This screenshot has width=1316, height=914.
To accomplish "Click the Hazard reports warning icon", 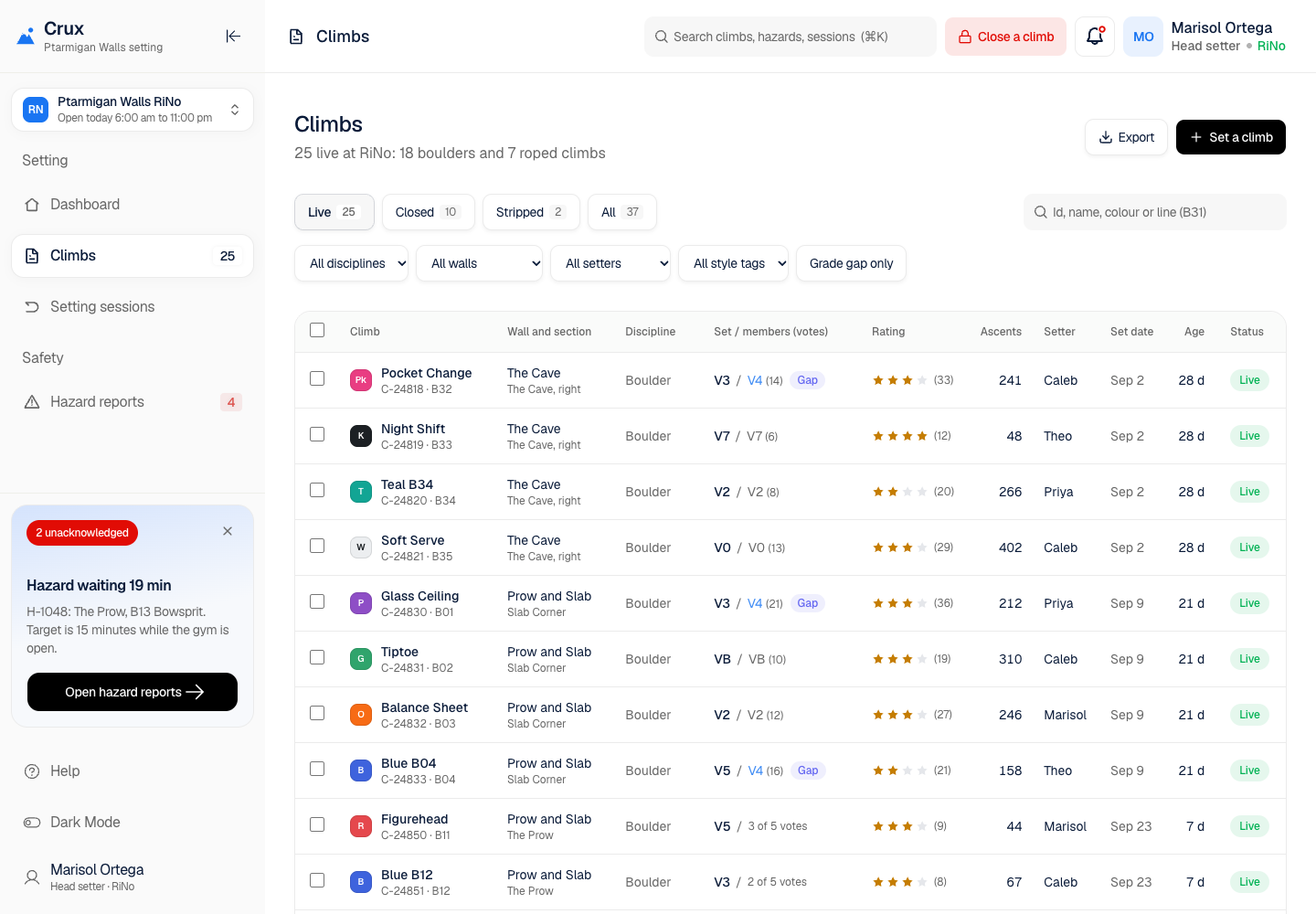I will 32,402.
